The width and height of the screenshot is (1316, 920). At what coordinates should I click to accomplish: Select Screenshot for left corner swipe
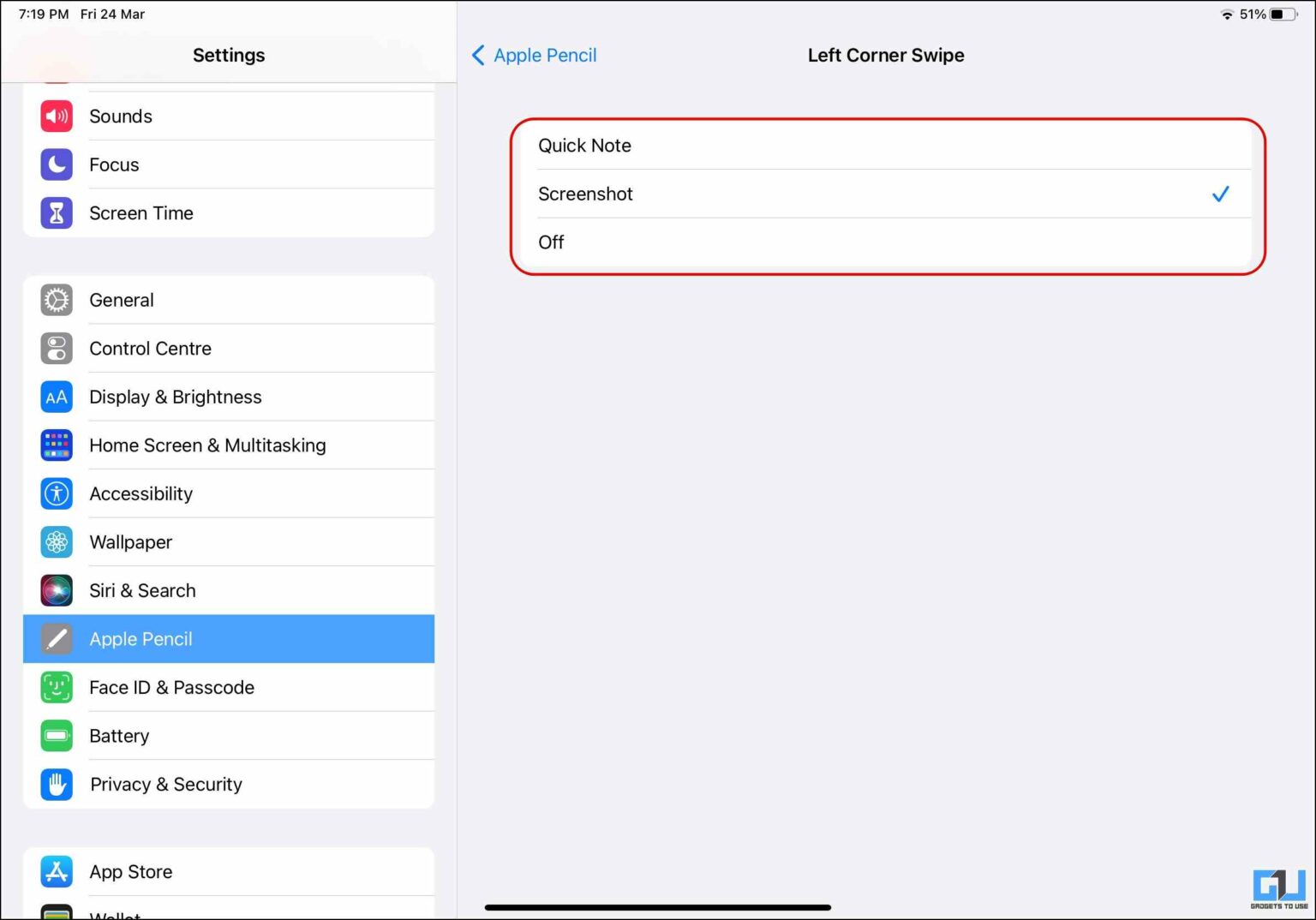coord(586,194)
